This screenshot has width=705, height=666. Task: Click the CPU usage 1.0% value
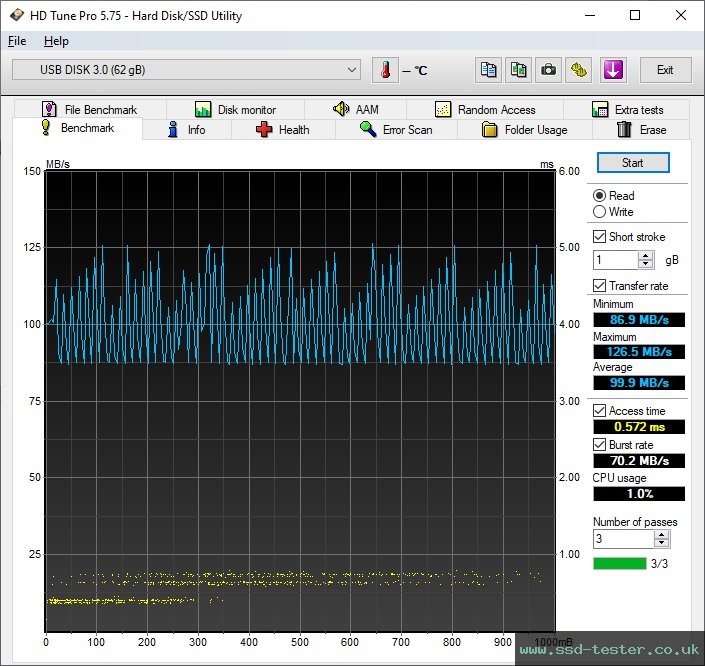pos(639,494)
